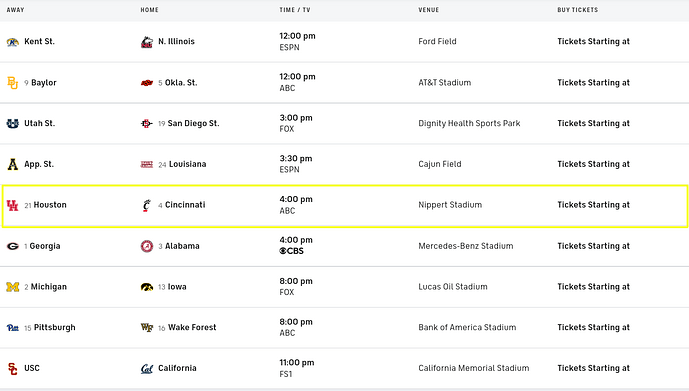Viewport: 689px width, 391px height.
Task: Click the Mercedes-Benz Stadium venue link
Action: (465, 246)
